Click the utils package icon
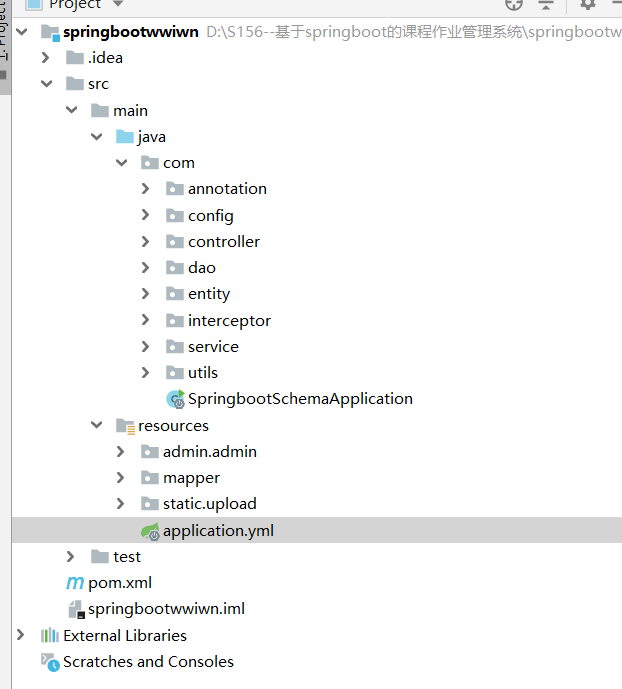 click(x=175, y=373)
